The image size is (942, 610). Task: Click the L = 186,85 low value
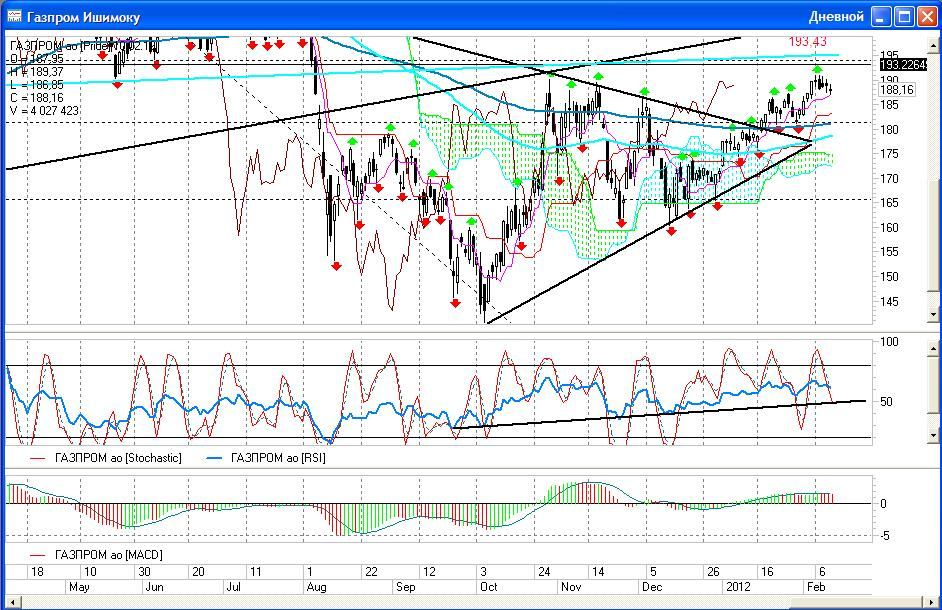[37, 85]
